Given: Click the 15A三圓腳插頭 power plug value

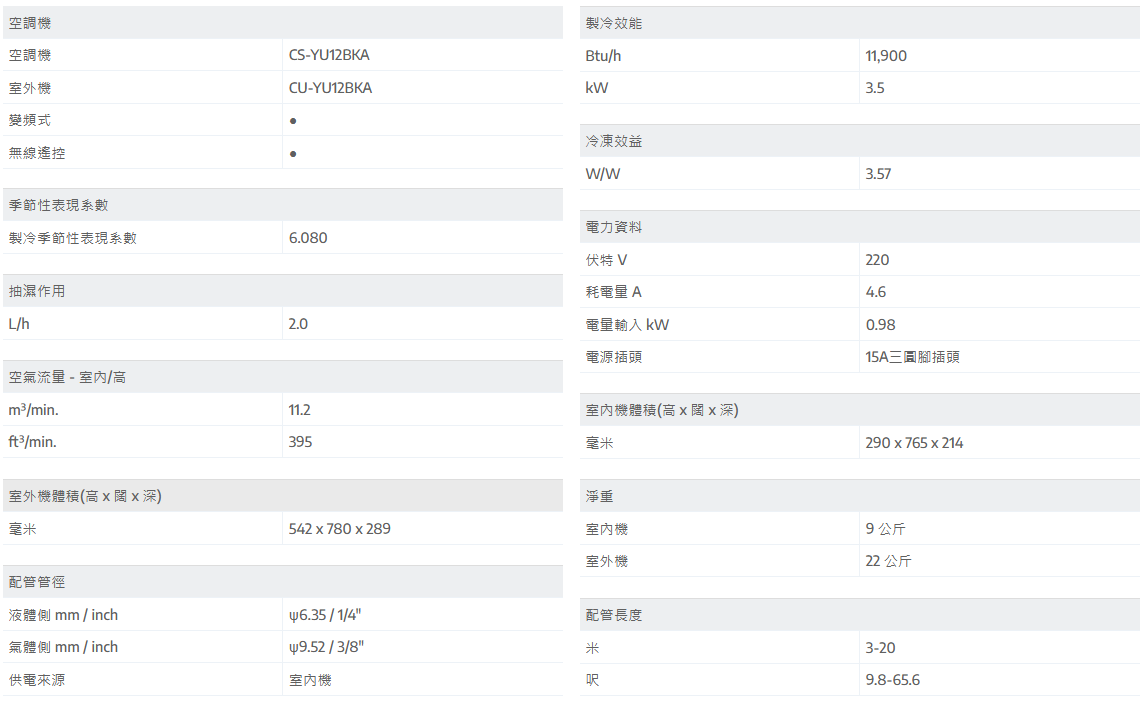Looking at the screenshot, I should [x=912, y=357].
